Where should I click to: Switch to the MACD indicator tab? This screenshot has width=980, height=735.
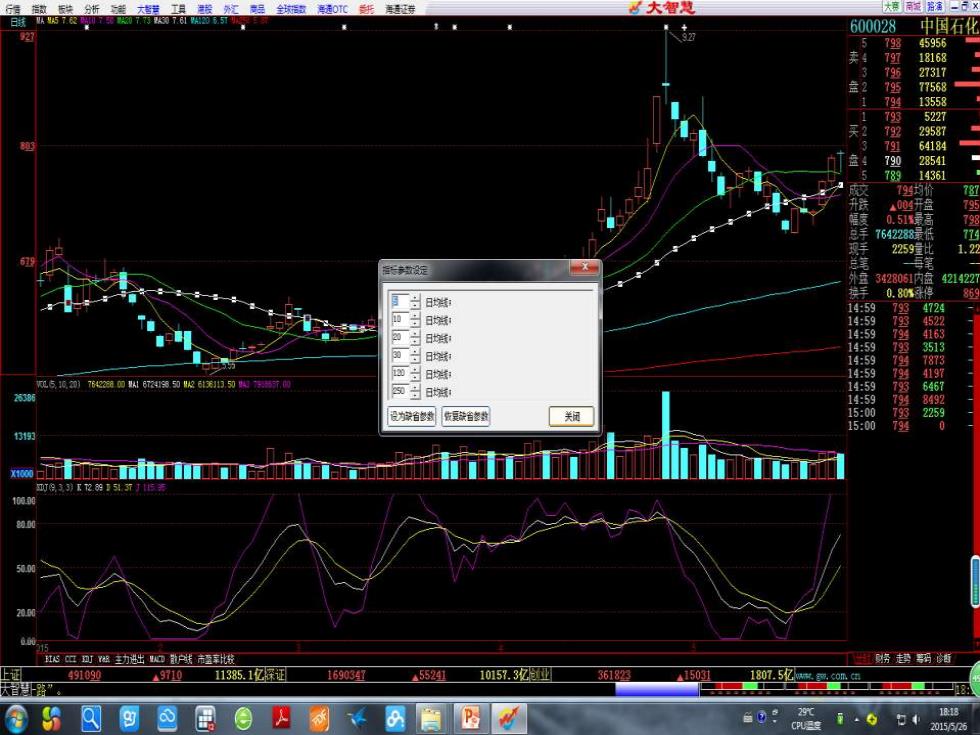[157, 659]
